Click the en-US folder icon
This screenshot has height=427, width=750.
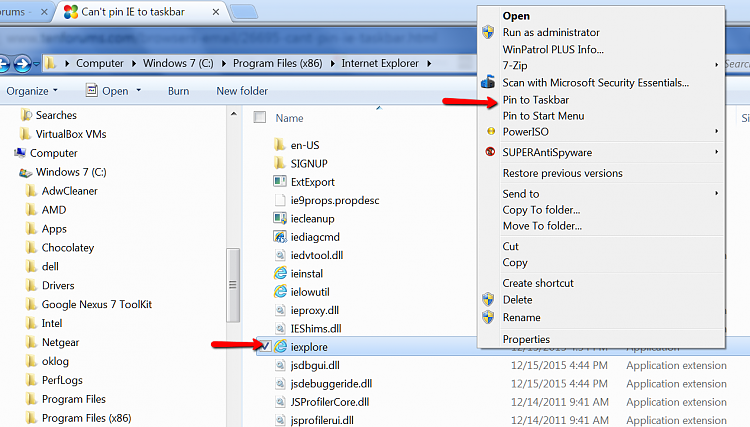[x=280, y=144]
